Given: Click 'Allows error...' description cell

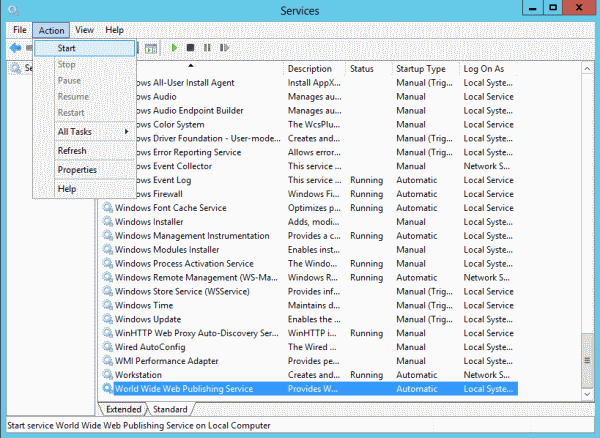Looking at the screenshot, I should (x=314, y=152).
